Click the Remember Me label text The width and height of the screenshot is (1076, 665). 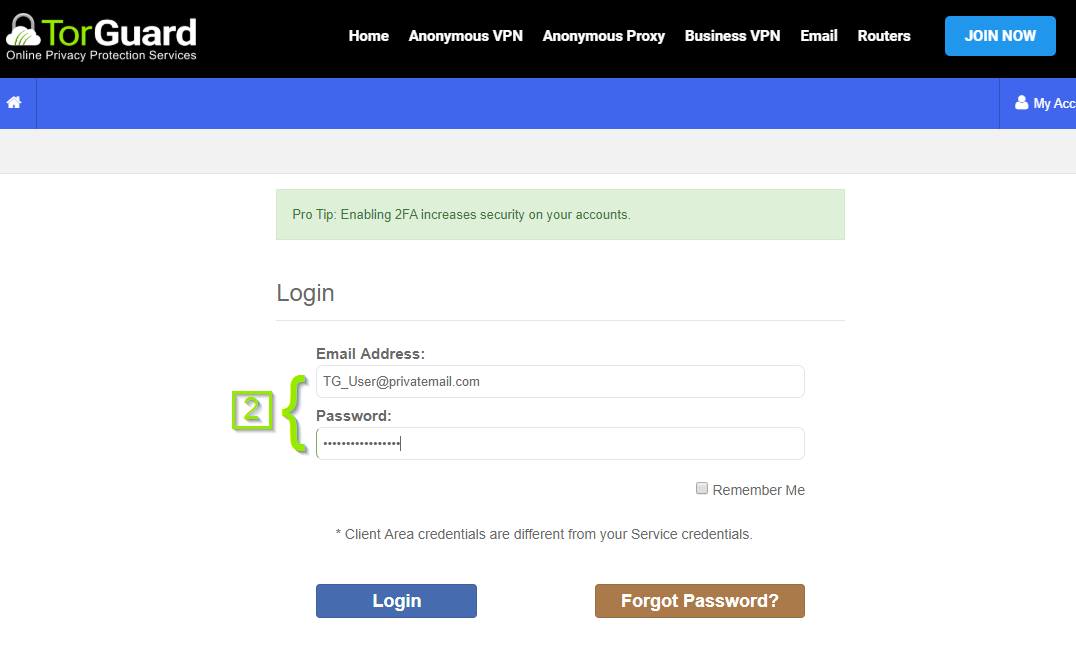[x=758, y=490]
